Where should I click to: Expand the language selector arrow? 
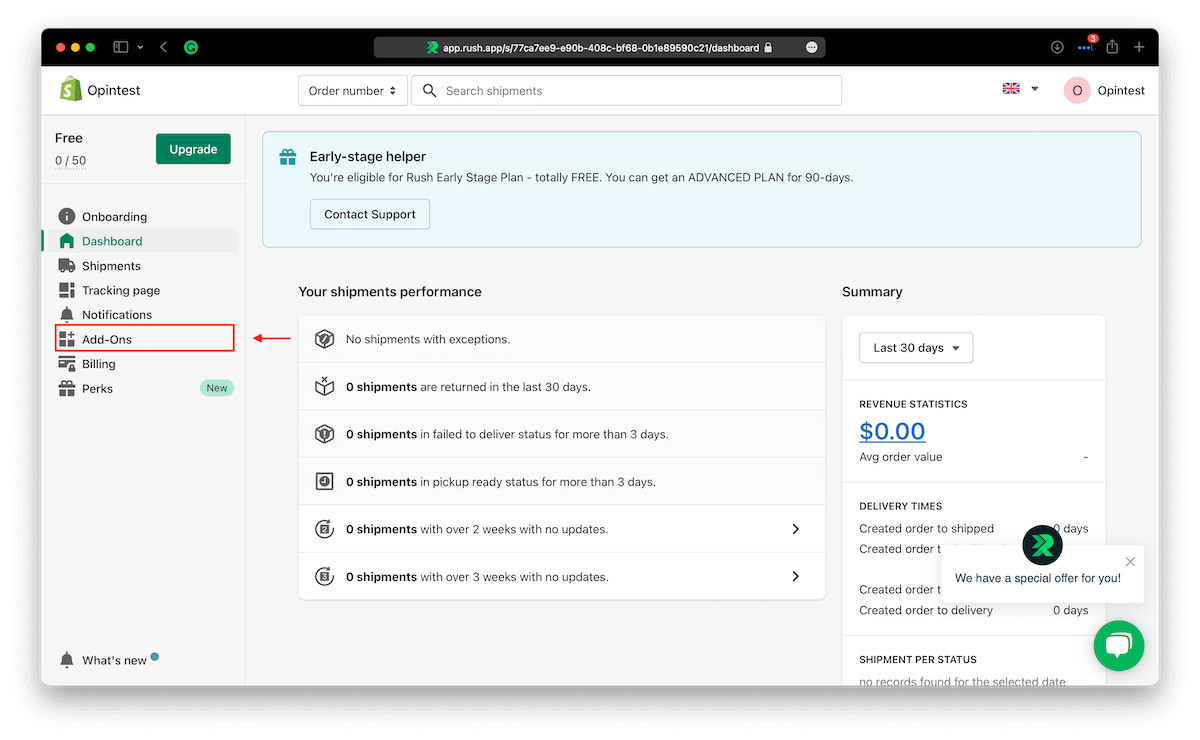click(1035, 89)
